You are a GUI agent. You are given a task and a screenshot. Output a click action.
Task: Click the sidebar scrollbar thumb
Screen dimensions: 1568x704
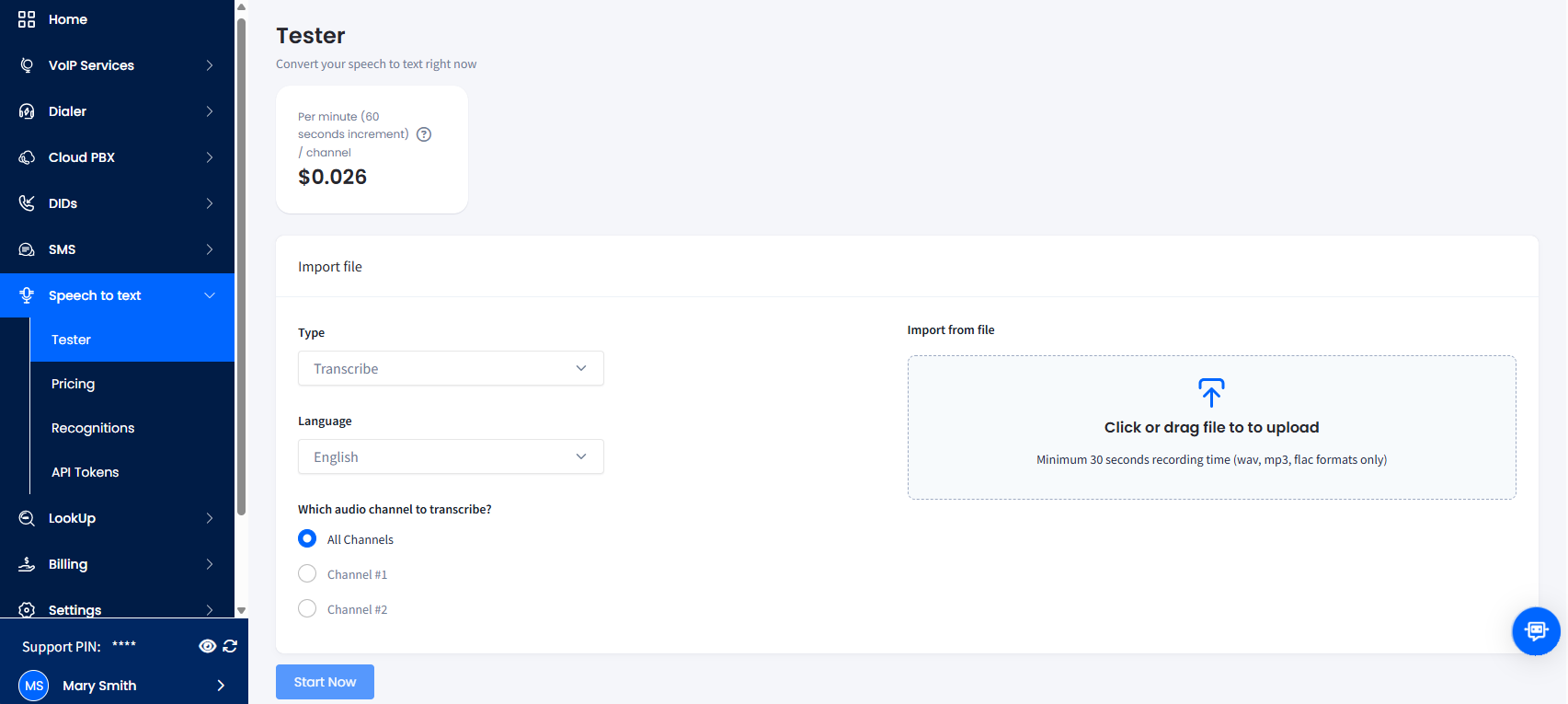coord(241,267)
